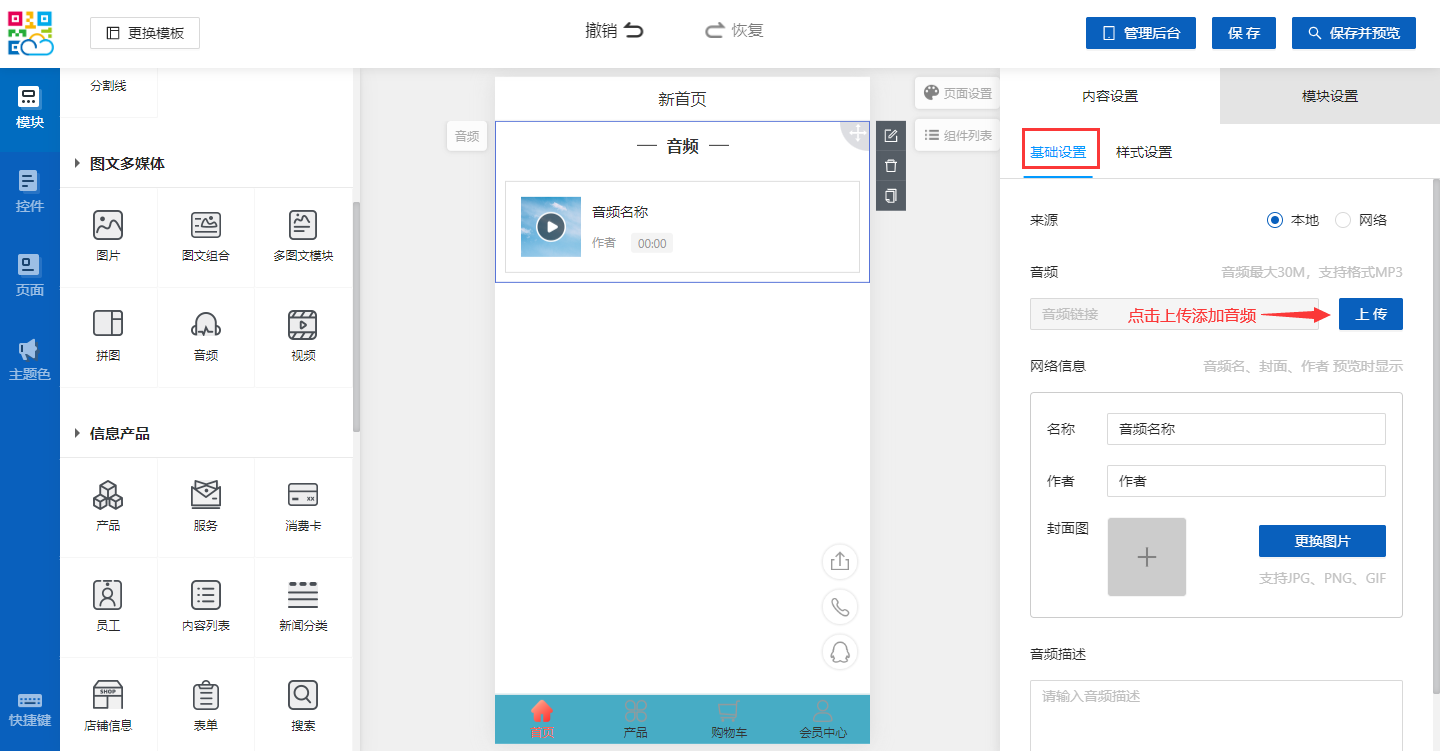Image resolution: width=1440 pixels, height=751 pixels.
Task: Click the trash delete icon beside audio module
Action: 891,166
